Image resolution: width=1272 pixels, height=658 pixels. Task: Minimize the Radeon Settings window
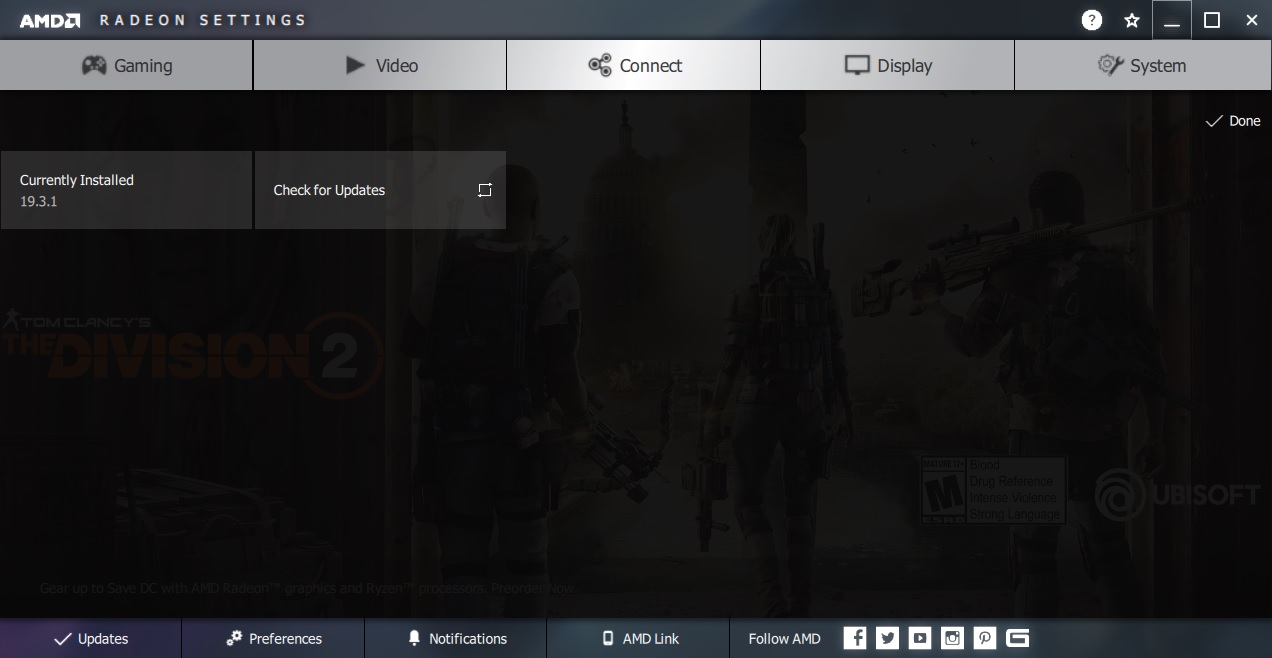[1172, 20]
